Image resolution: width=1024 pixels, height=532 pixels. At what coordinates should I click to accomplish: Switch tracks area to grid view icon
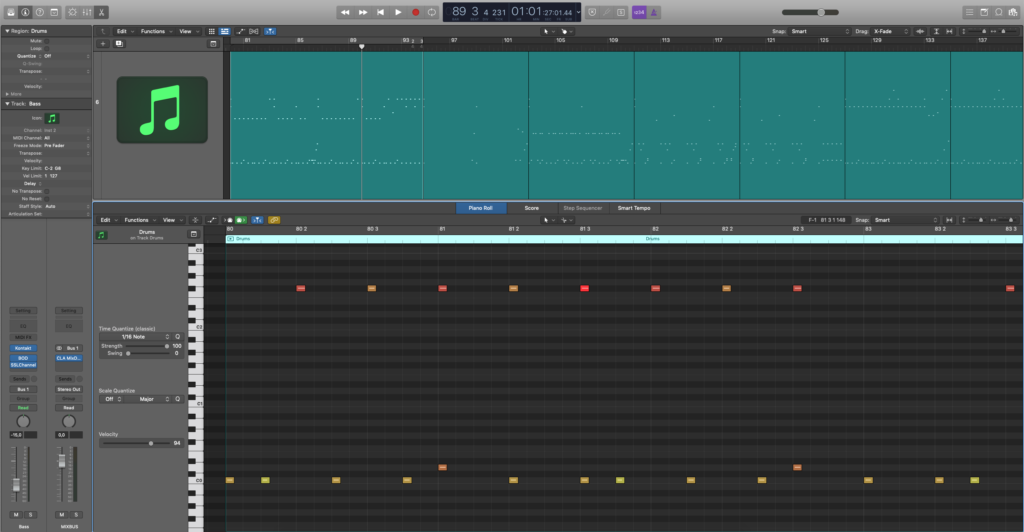coord(212,31)
